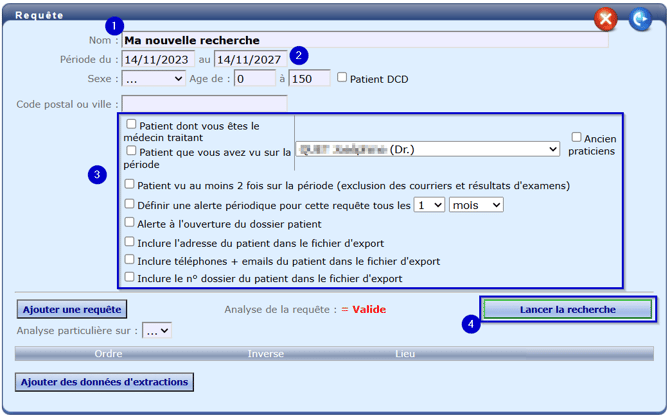670x418 pixels.
Task: Tick 'Ancien praticiens' checkbox
Action: click(576, 137)
